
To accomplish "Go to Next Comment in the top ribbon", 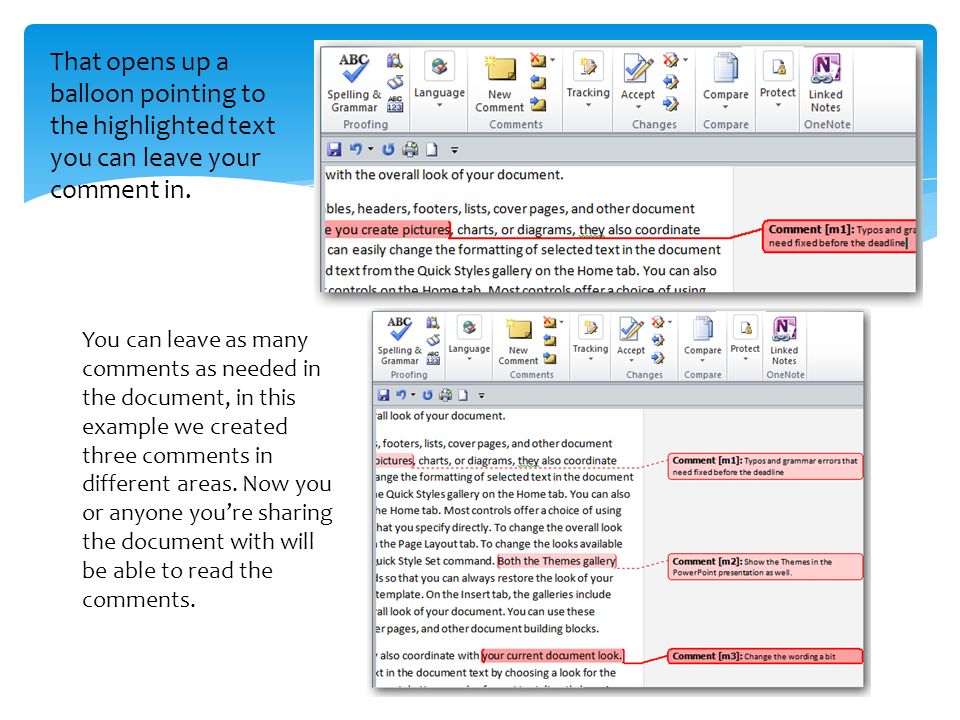I will tap(538, 104).
